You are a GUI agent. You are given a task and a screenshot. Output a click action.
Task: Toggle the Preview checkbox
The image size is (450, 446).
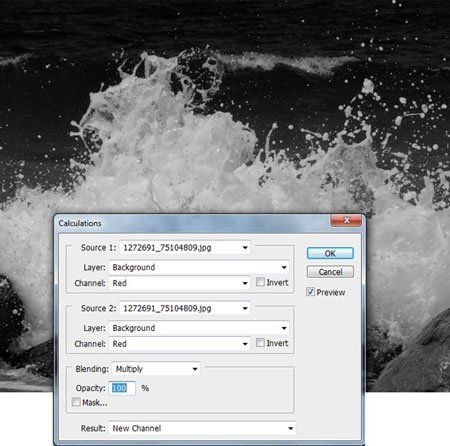311,292
